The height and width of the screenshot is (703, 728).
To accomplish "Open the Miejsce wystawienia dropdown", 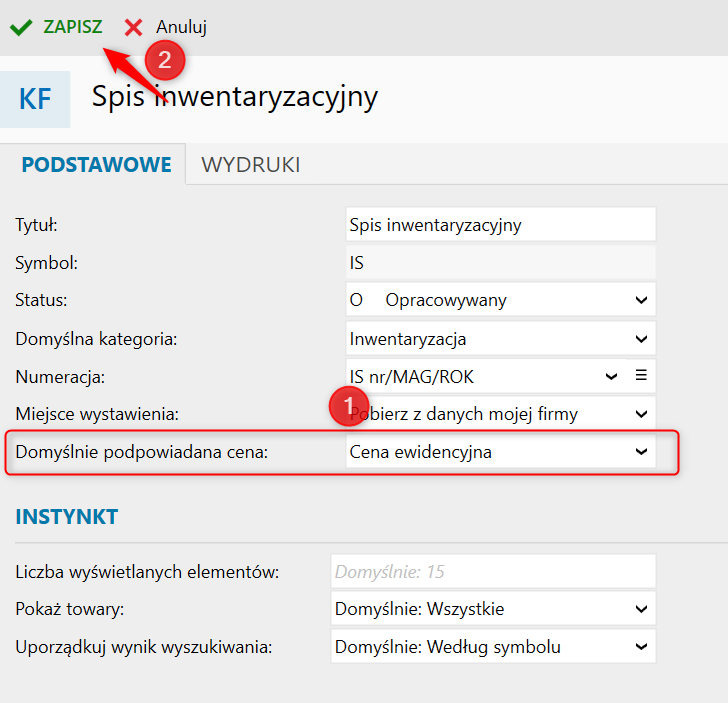I will click(x=500, y=414).
